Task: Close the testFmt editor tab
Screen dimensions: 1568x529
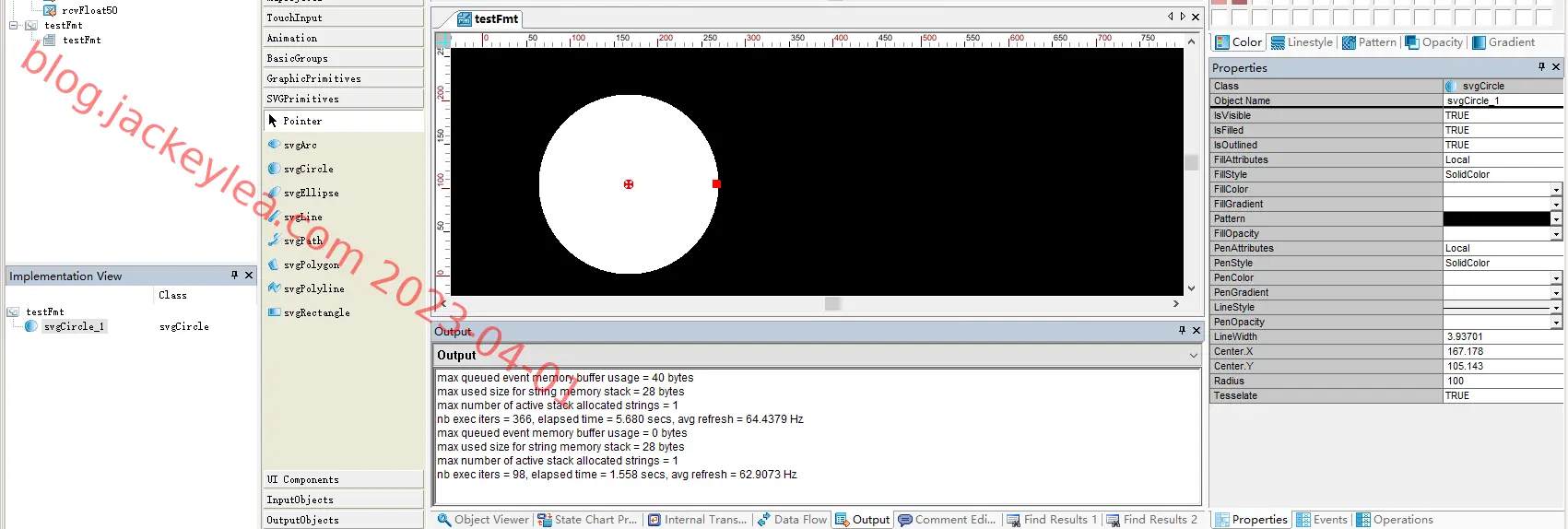Action: tap(1196, 17)
